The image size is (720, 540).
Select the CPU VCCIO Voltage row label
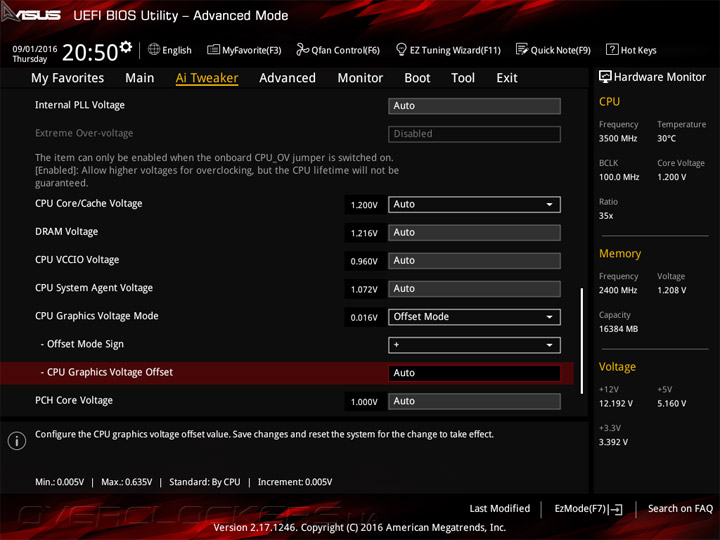point(77,260)
